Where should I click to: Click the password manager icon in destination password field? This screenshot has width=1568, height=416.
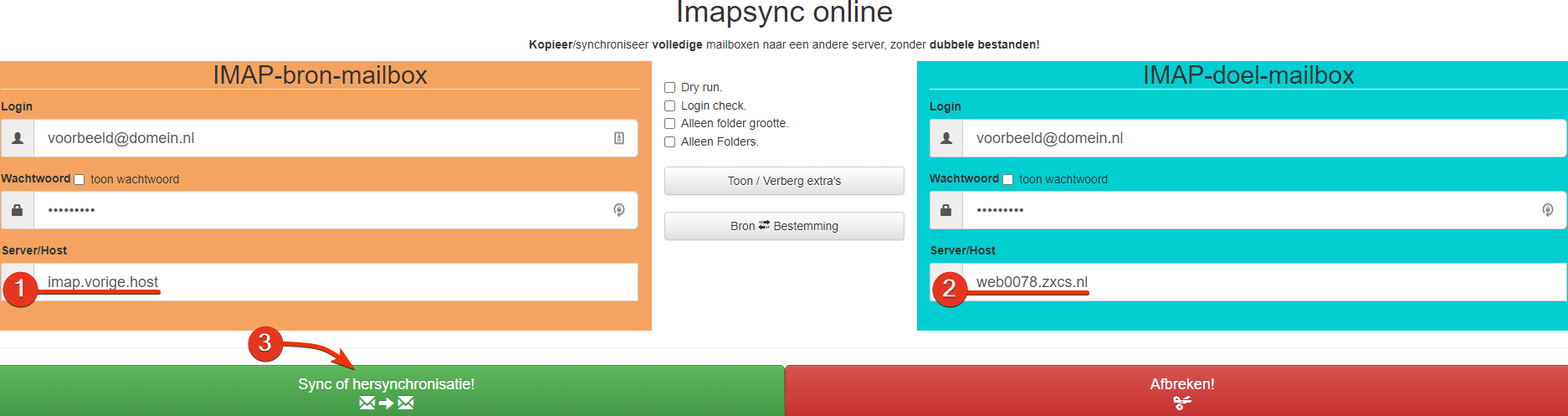[1548, 210]
